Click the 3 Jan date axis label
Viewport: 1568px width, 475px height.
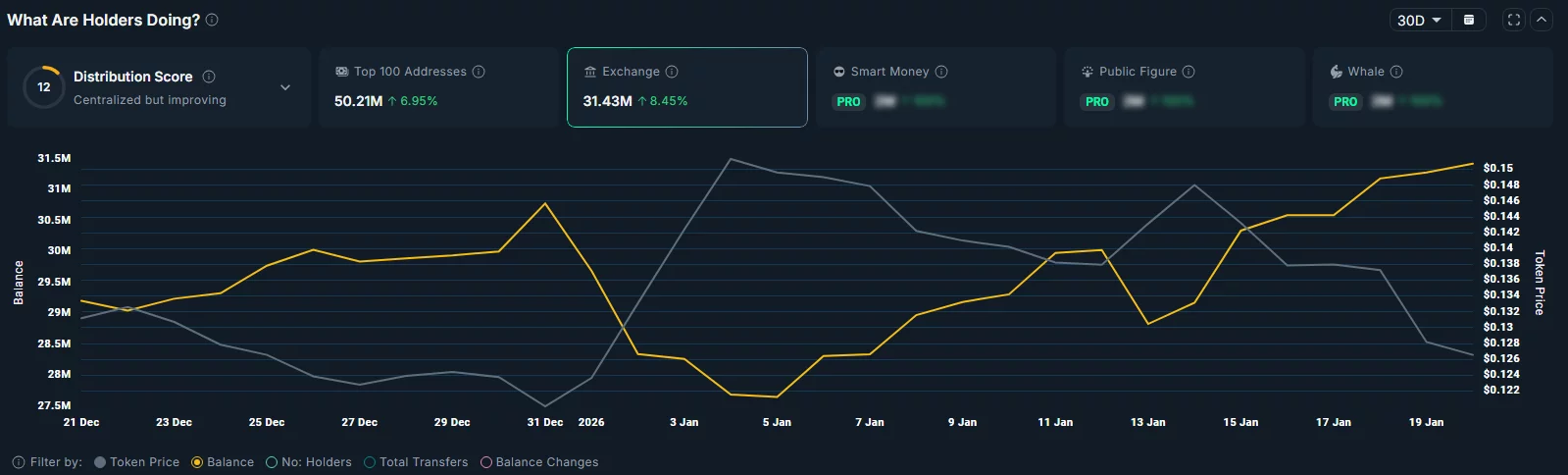[684, 422]
